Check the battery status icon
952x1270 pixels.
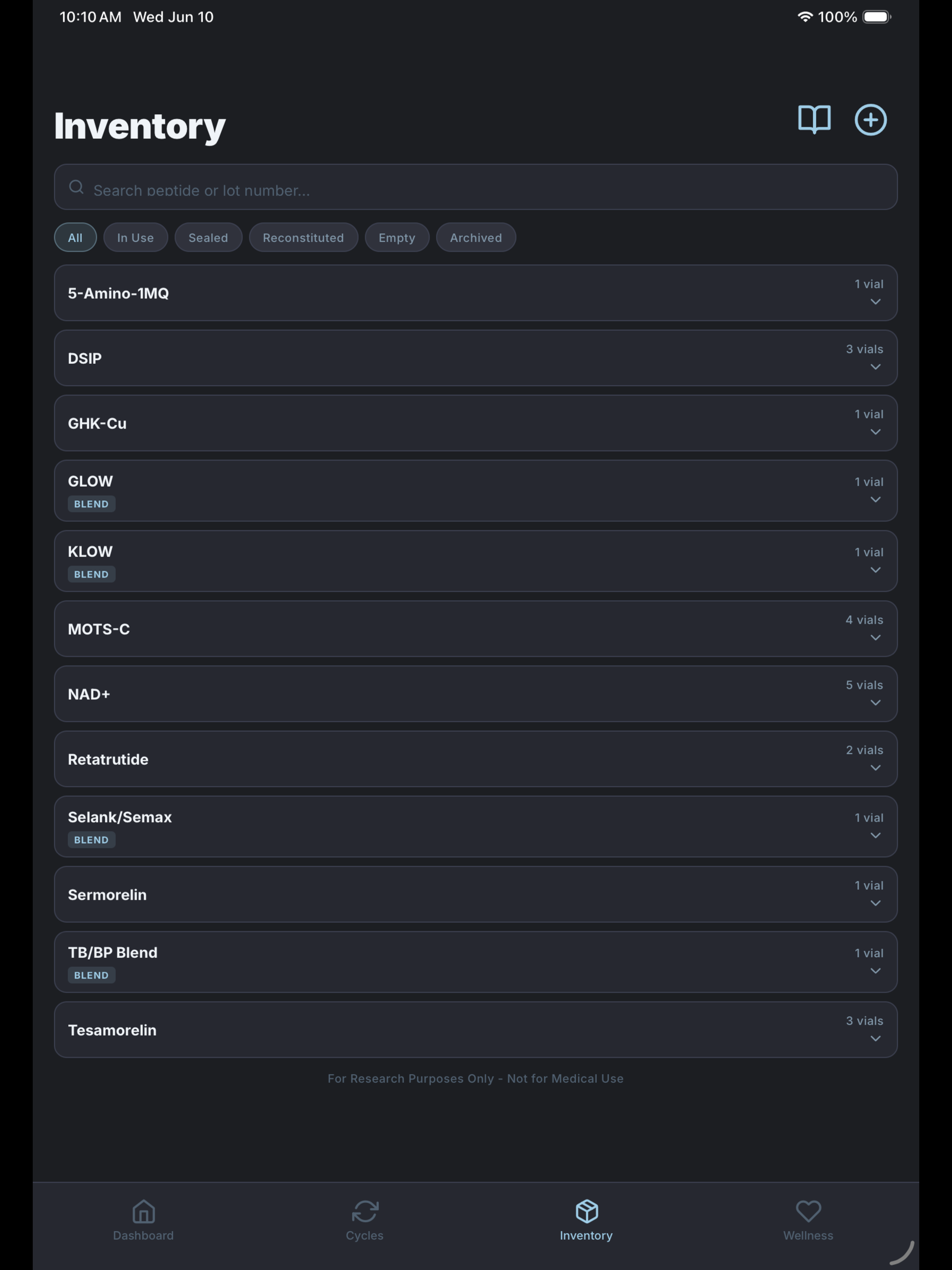click(877, 17)
